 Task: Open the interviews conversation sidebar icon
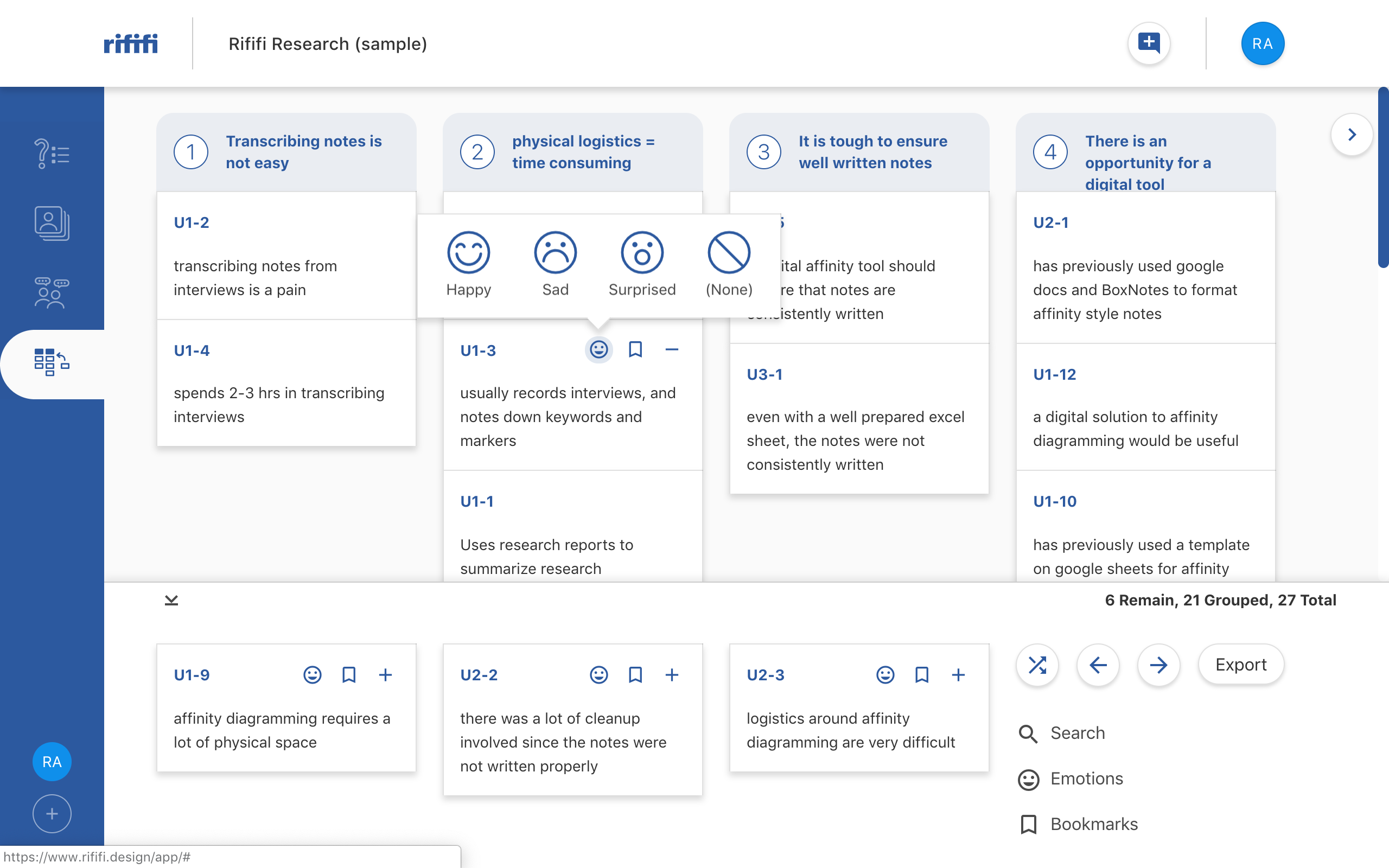pos(52,293)
